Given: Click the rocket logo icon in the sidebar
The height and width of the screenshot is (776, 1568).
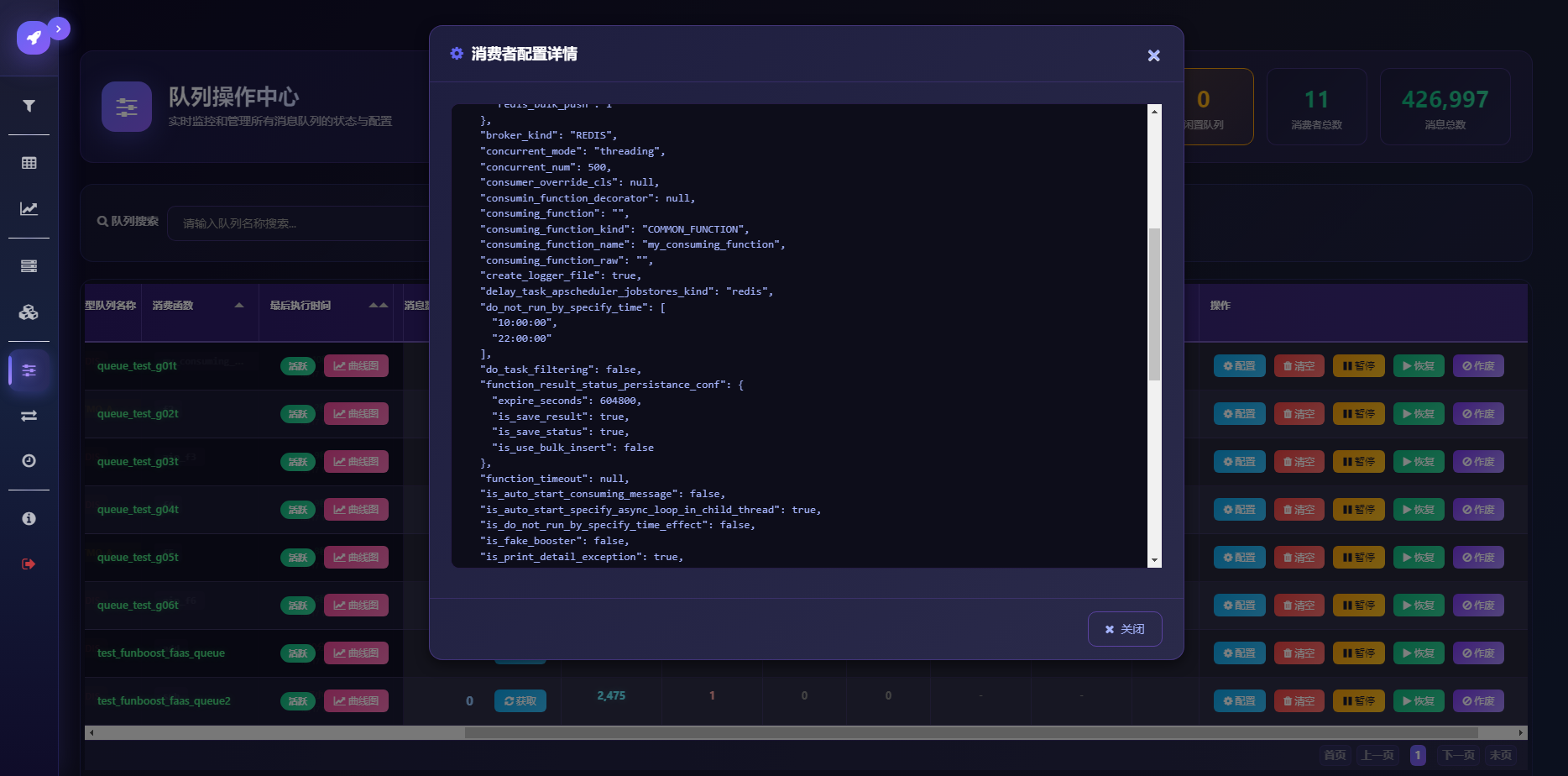Looking at the screenshot, I should (34, 38).
